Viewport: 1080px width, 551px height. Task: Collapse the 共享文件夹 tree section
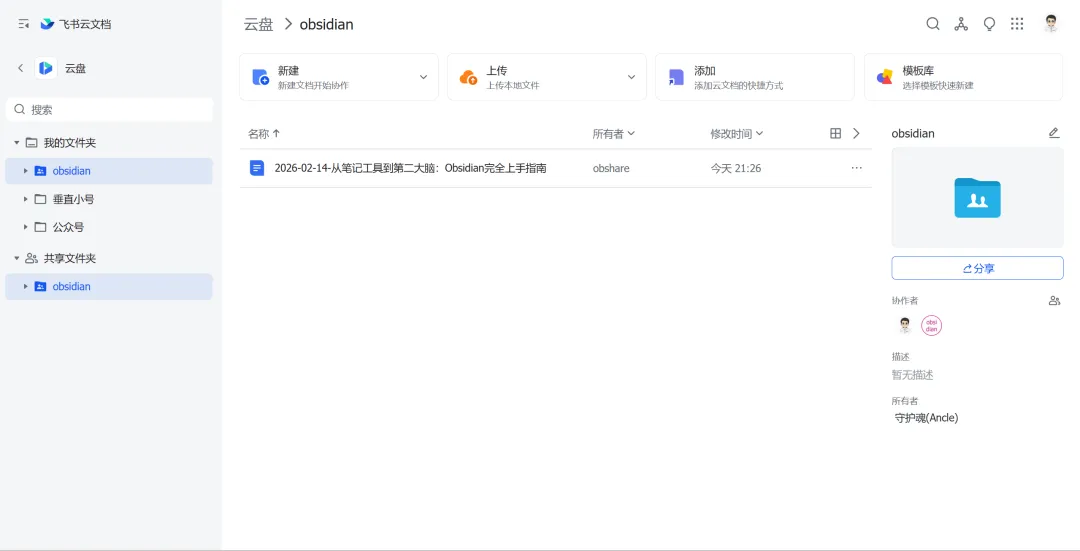[17, 258]
